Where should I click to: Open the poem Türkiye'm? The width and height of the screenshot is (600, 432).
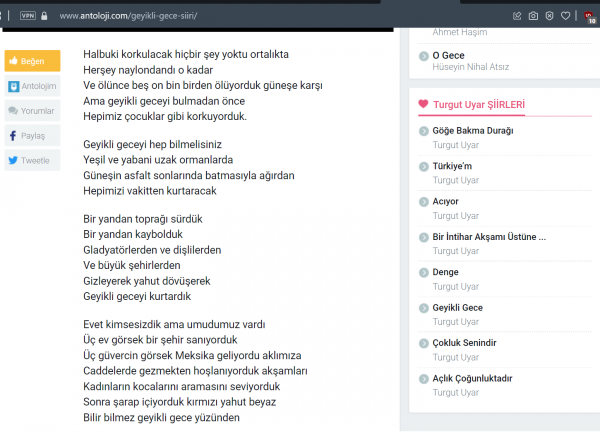point(452,166)
